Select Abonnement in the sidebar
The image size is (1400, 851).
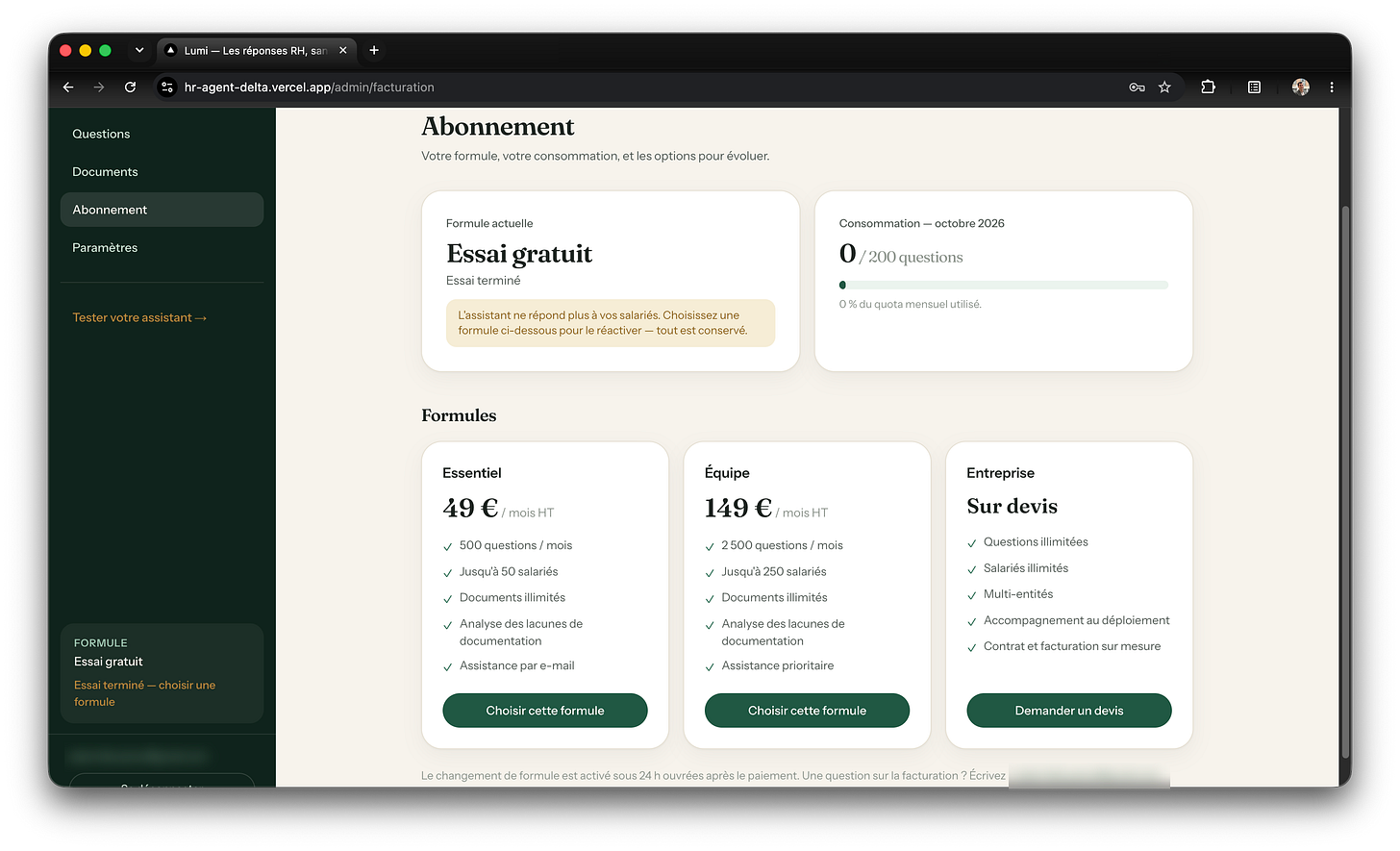(162, 210)
